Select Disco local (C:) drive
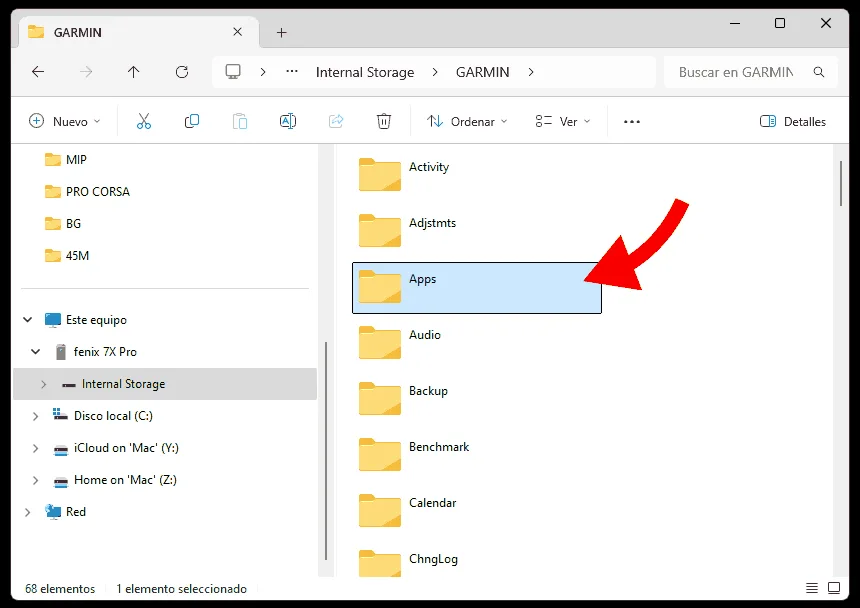860x608 pixels. [103, 416]
